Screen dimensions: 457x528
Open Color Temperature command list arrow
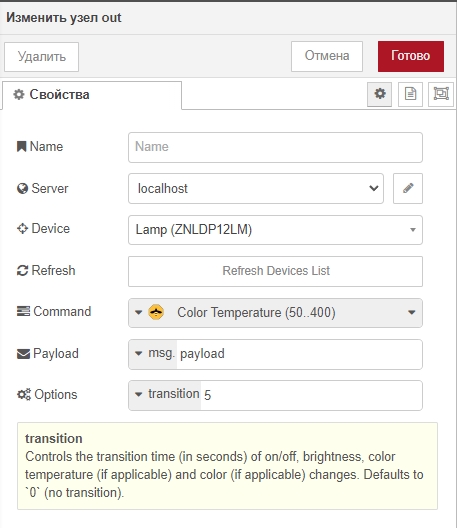tap(411, 312)
